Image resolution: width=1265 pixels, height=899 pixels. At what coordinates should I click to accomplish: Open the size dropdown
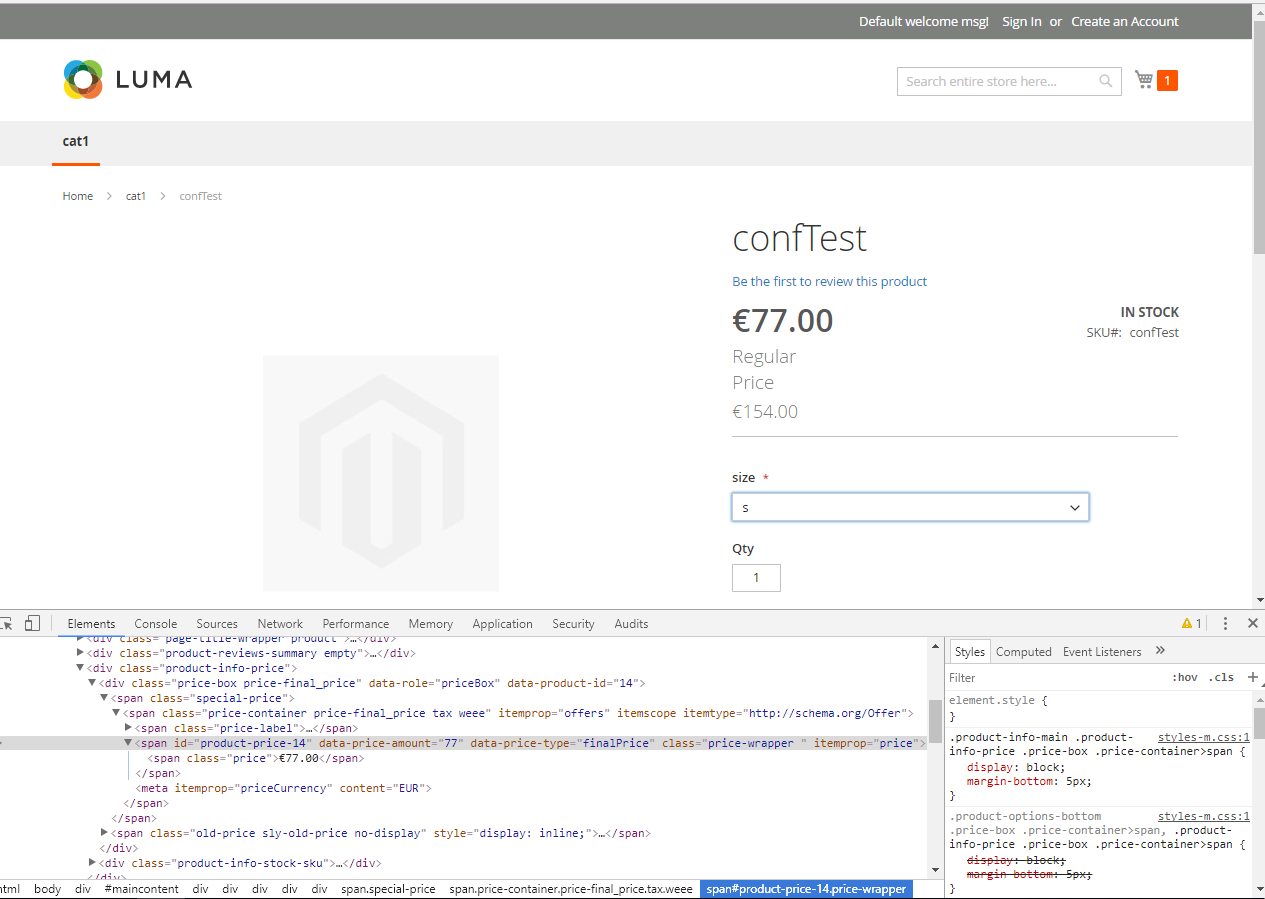tap(910, 507)
